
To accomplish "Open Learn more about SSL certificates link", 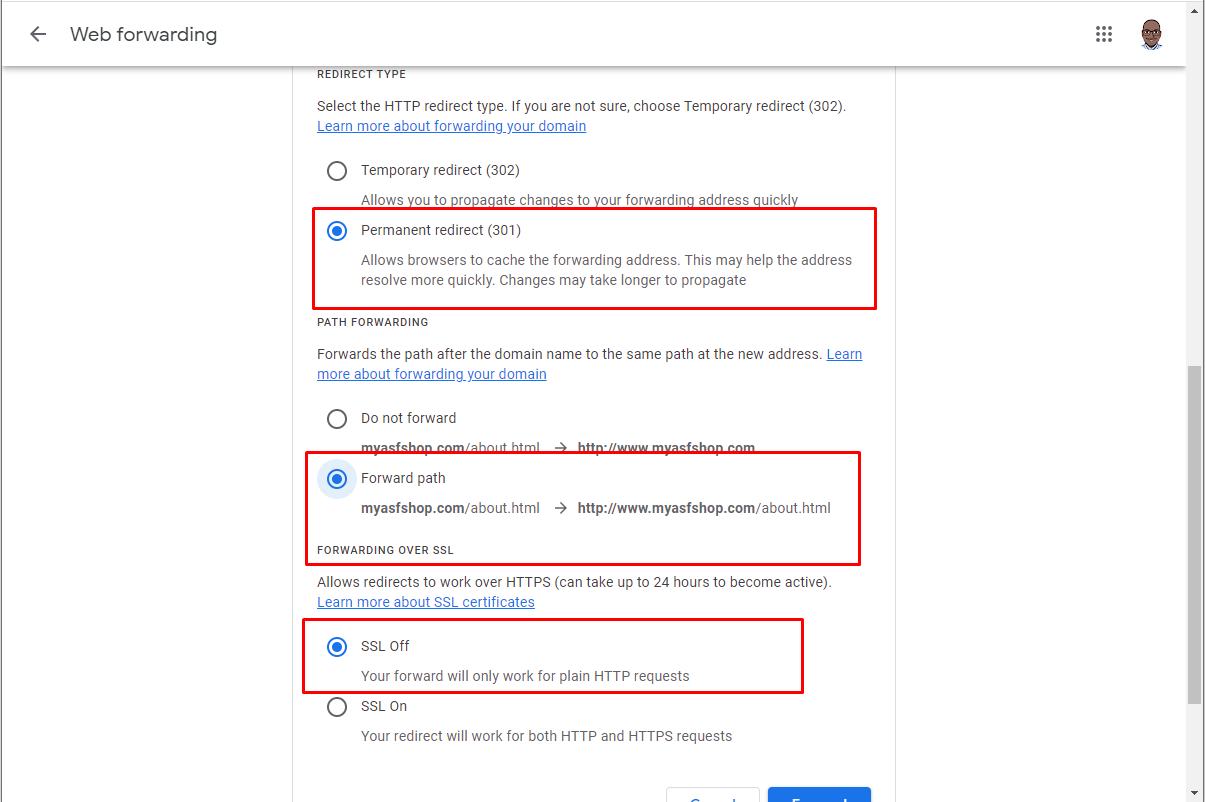I will [x=425, y=602].
